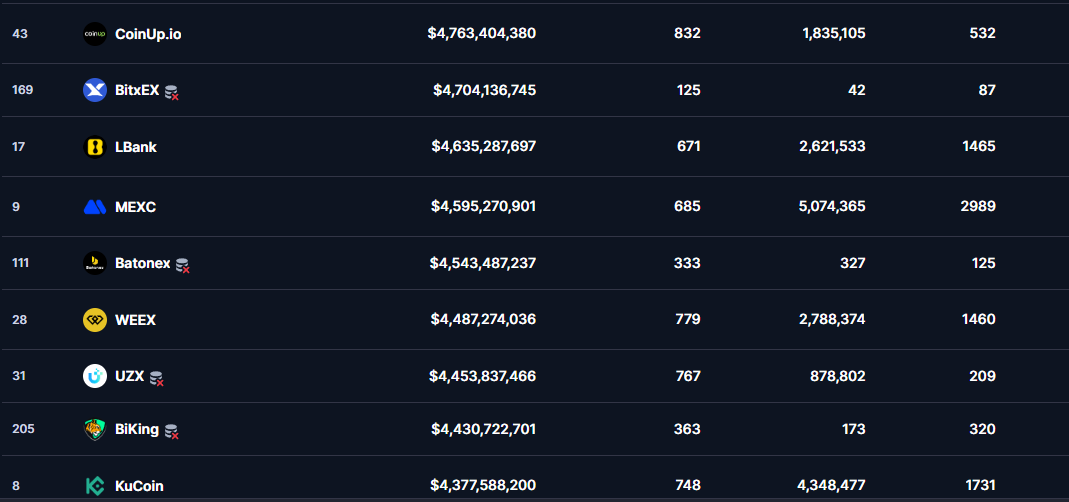
Task: Click the LBank exchange logo
Action: tap(94, 147)
